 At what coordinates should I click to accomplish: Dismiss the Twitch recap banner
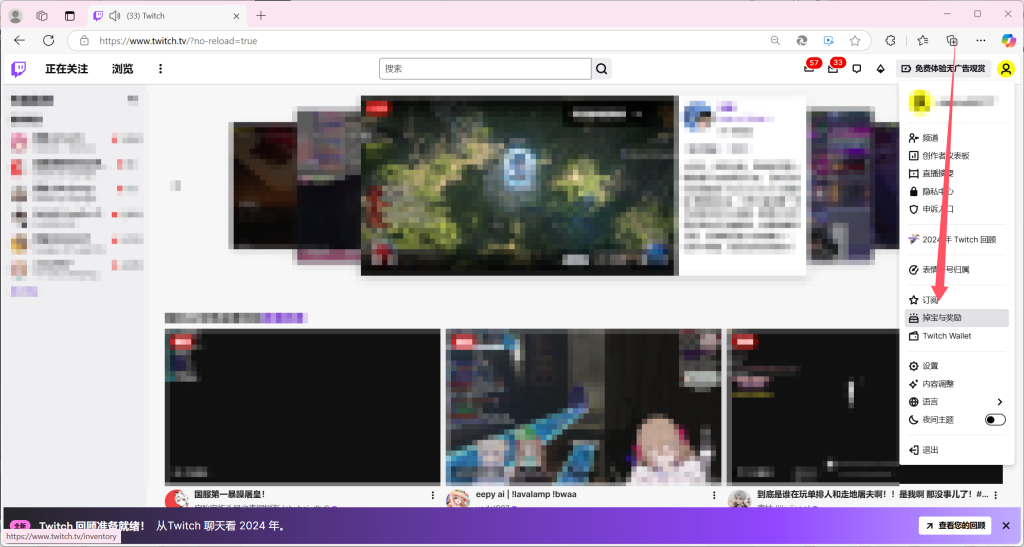1006,525
